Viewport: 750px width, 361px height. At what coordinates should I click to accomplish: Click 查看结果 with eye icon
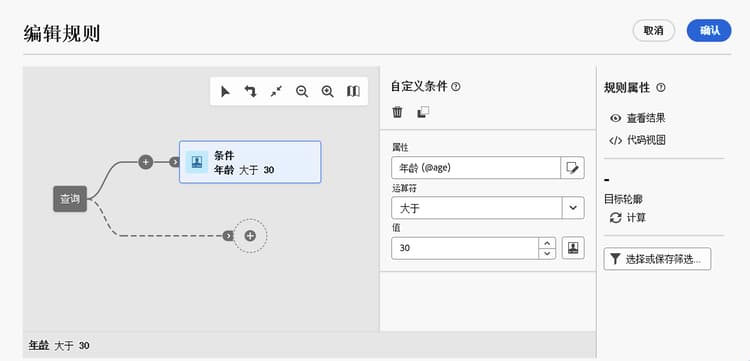(x=637, y=118)
